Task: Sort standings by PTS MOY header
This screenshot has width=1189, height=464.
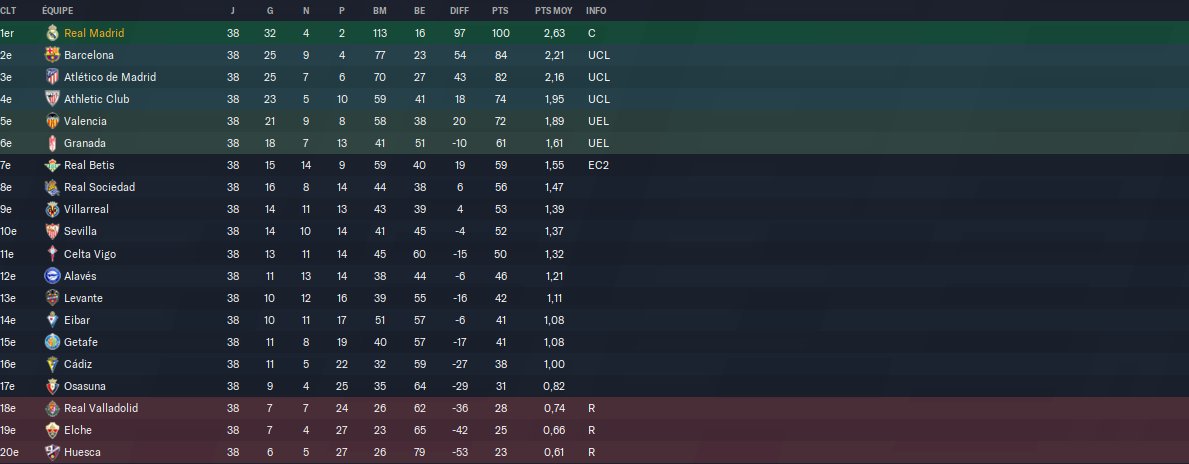Action: tap(554, 11)
